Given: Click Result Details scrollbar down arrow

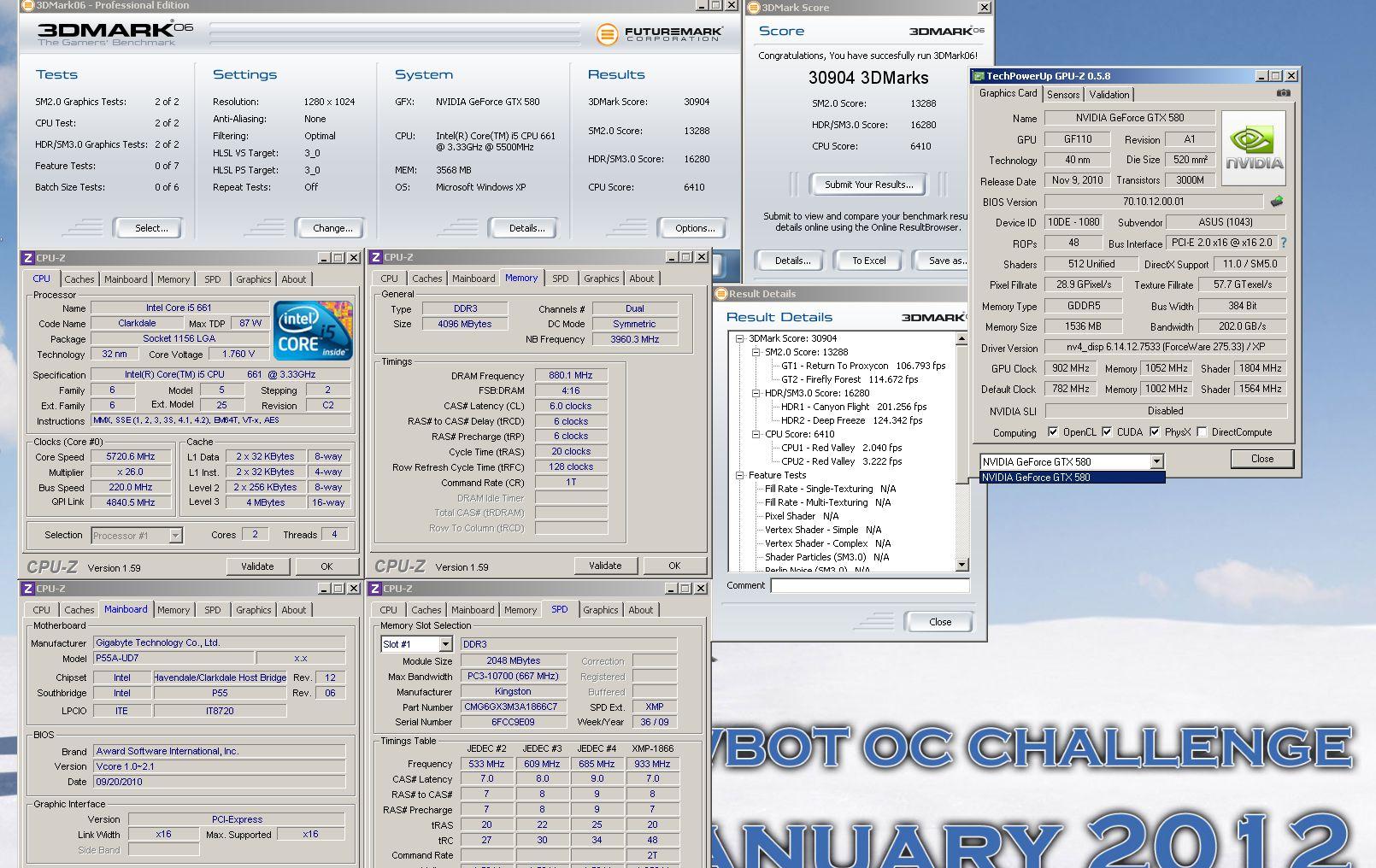Looking at the screenshot, I should (961, 565).
